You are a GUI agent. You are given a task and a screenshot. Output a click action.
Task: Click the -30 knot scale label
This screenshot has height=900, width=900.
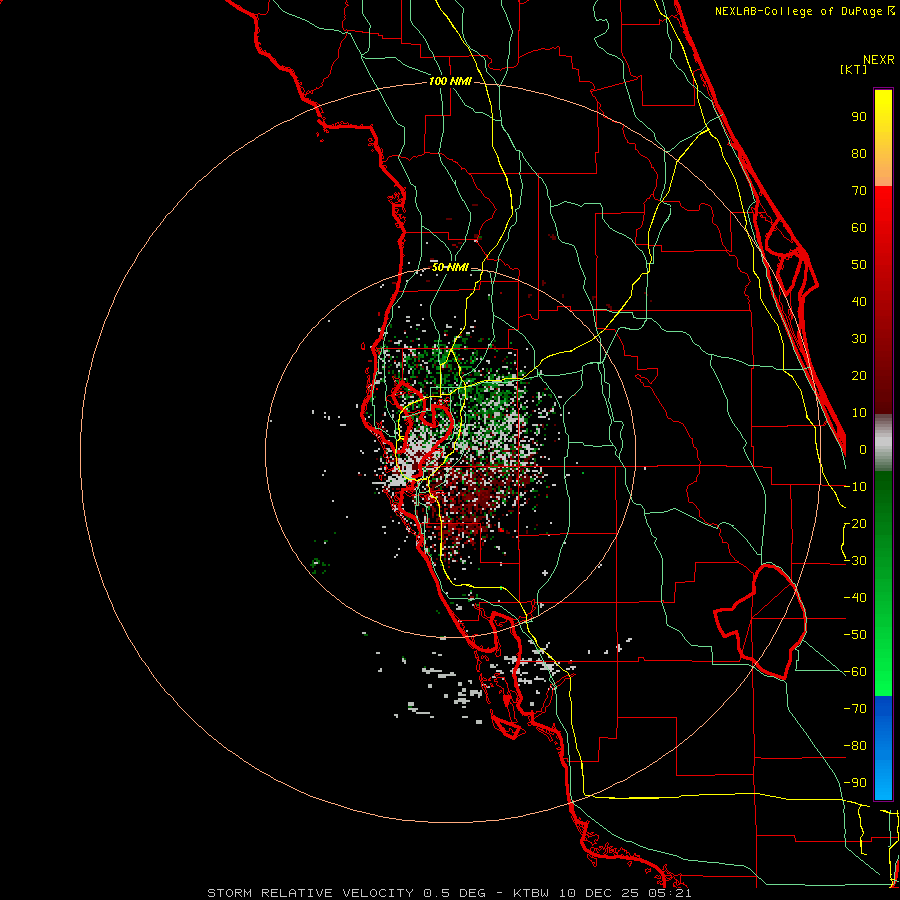tap(855, 561)
